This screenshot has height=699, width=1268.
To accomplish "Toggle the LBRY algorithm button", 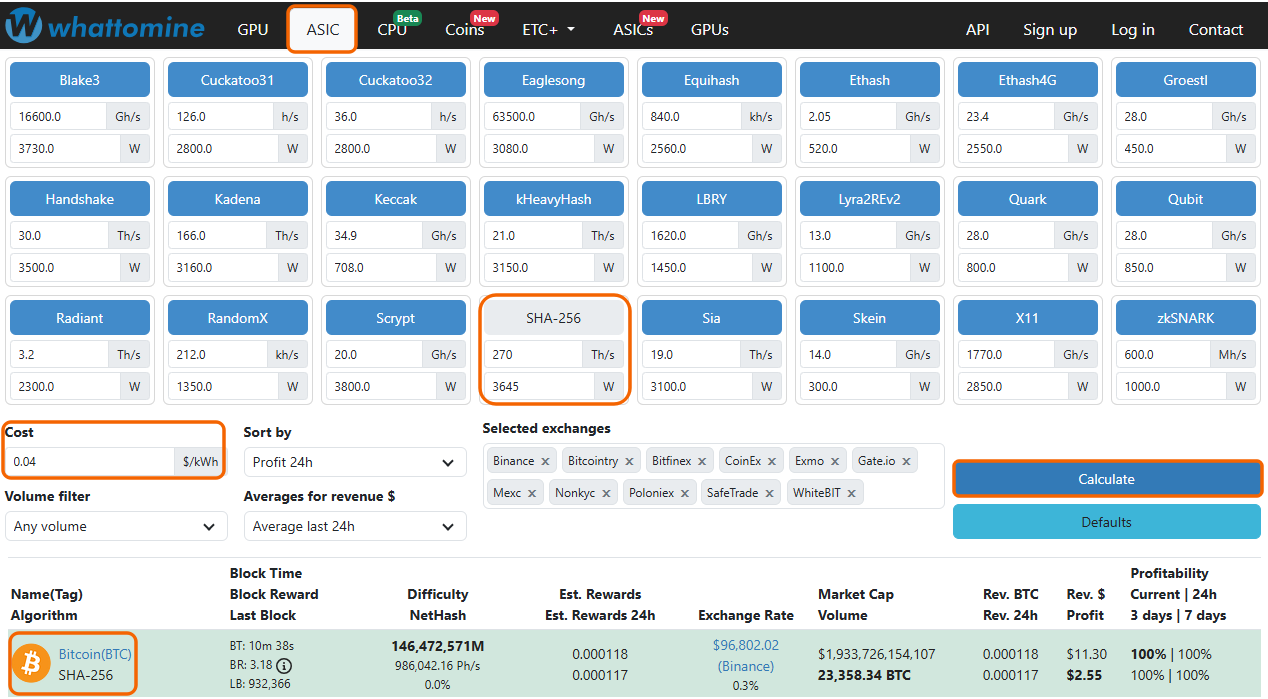I will (x=711, y=199).
